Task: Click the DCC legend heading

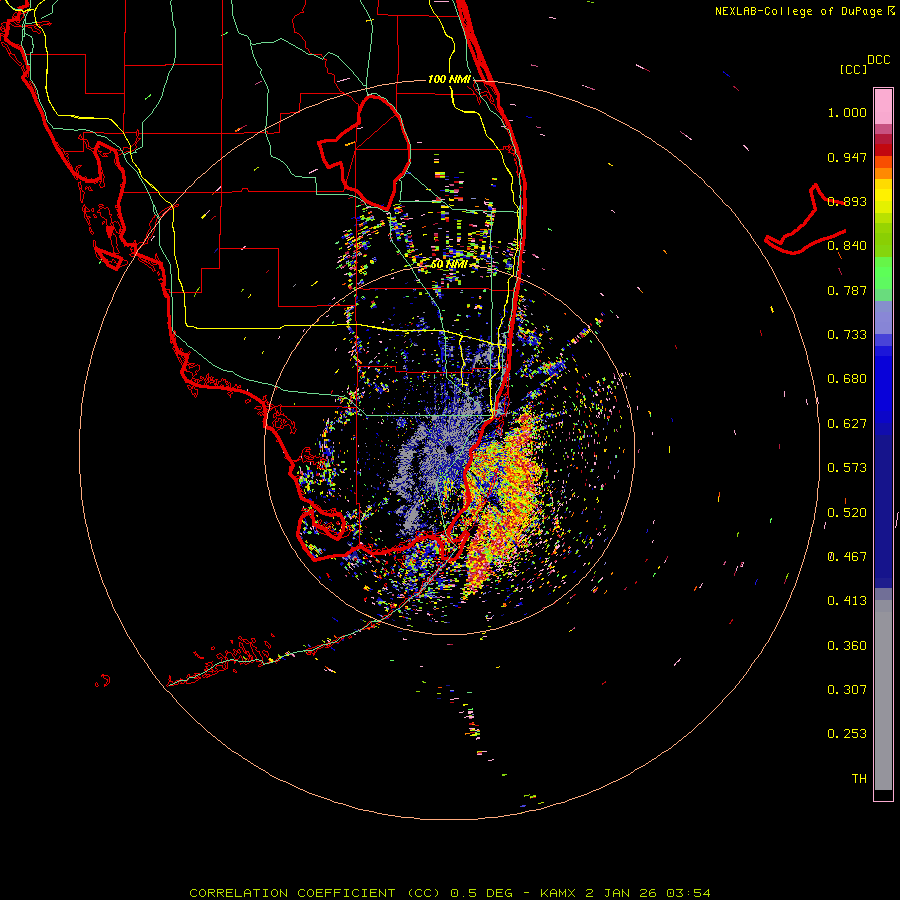Action: click(878, 60)
